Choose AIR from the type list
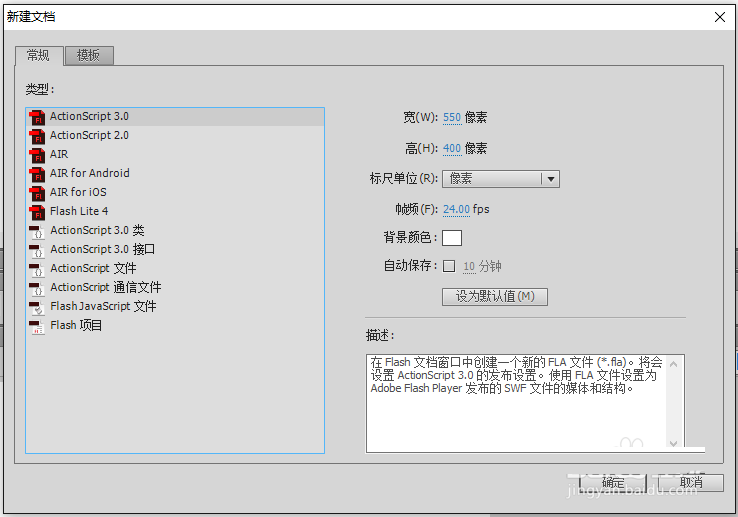 pyautogui.click(x=175, y=154)
